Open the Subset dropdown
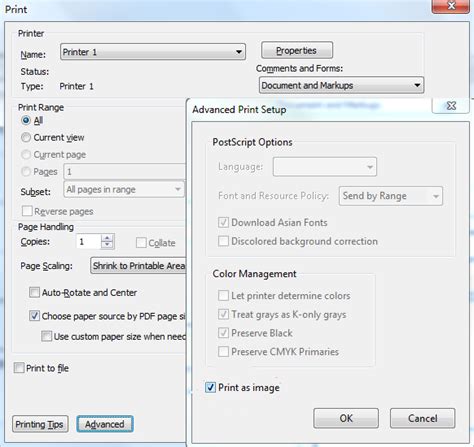 (124, 189)
